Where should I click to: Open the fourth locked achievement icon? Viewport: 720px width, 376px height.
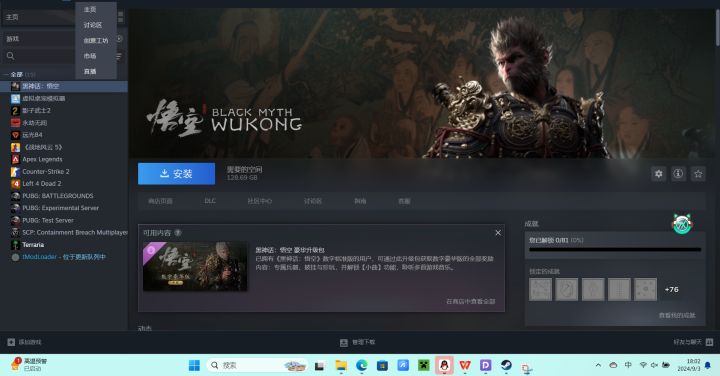(619, 289)
